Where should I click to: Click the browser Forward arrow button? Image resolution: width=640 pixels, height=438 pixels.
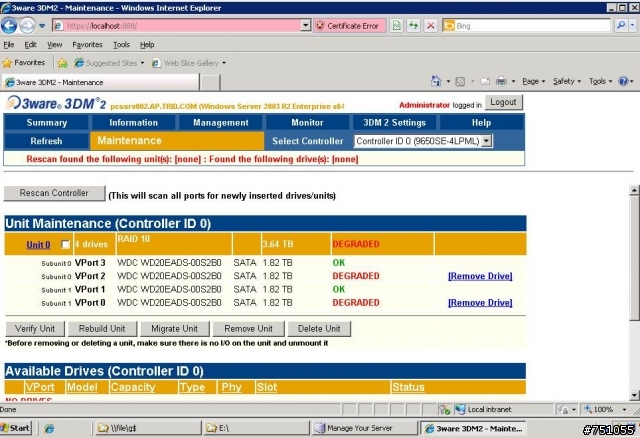[28, 26]
